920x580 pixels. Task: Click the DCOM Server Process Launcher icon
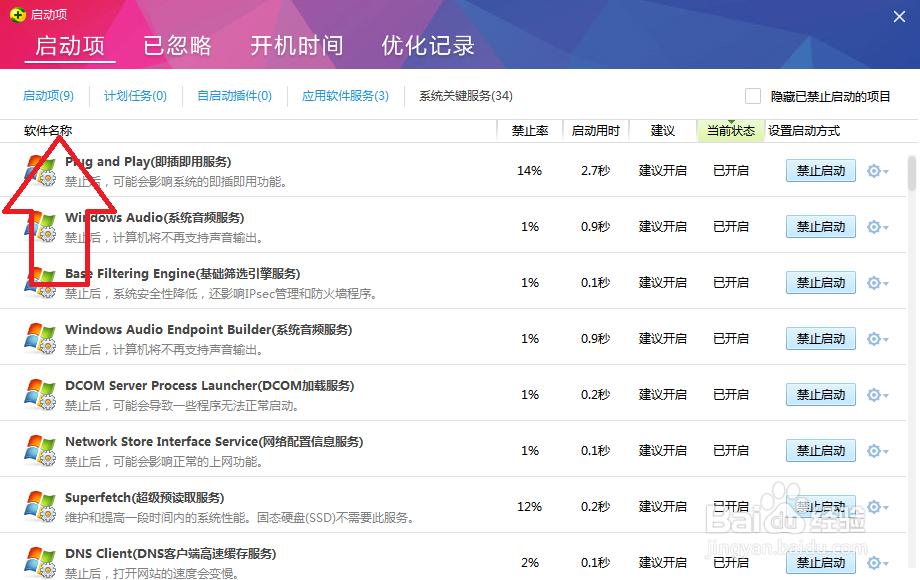click(x=40, y=395)
